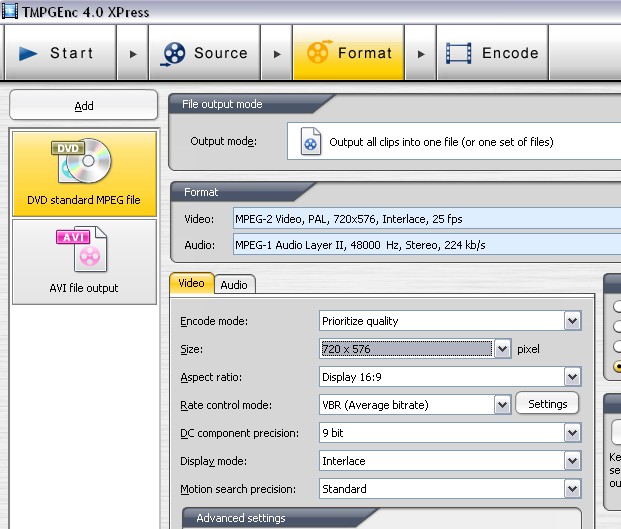
Task: Click the Interlace display mode field
Action: pyautogui.click(x=450, y=461)
